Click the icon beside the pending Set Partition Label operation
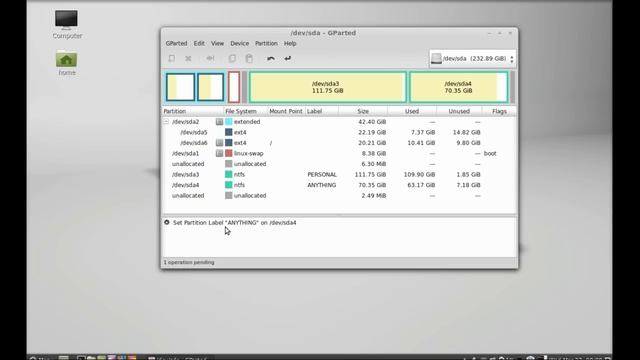The width and height of the screenshot is (640, 360). pyautogui.click(x=167, y=222)
